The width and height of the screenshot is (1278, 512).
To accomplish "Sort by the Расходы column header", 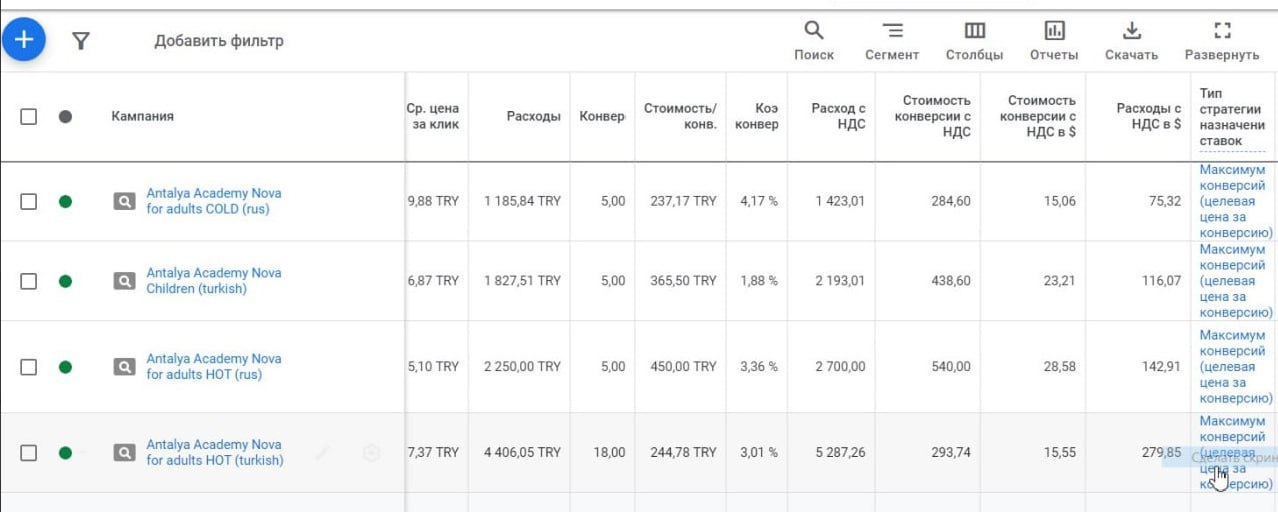I will tap(533, 116).
